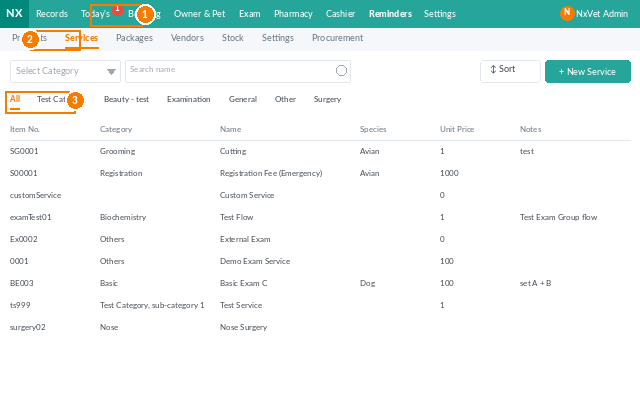Viewport: 640px width, 400px height.
Task: Switch to the Vendors tab
Action: point(187,38)
